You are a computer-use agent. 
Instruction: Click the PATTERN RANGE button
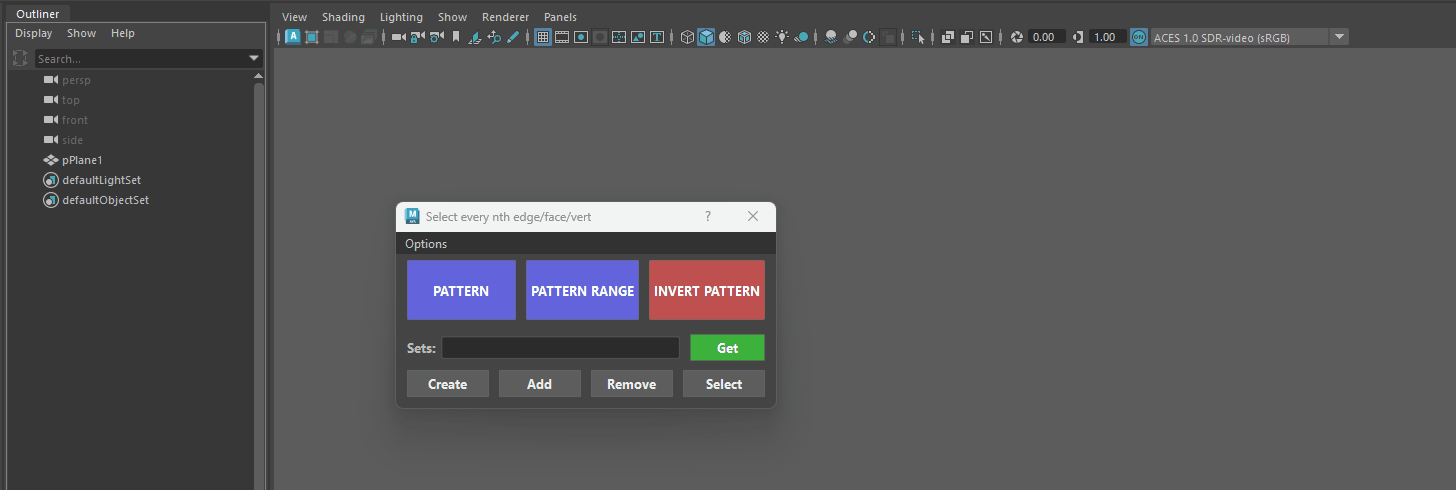(582, 290)
